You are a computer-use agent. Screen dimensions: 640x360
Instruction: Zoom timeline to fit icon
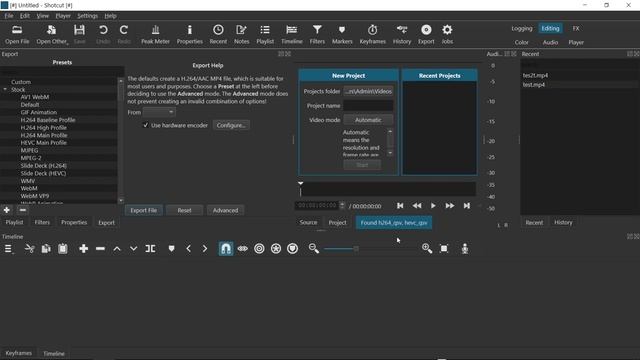click(x=444, y=249)
